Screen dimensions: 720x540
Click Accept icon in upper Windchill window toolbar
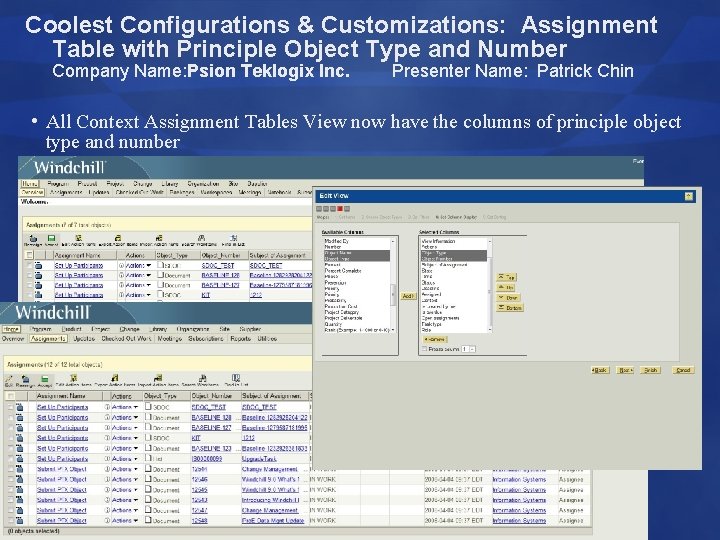click(51, 238)
